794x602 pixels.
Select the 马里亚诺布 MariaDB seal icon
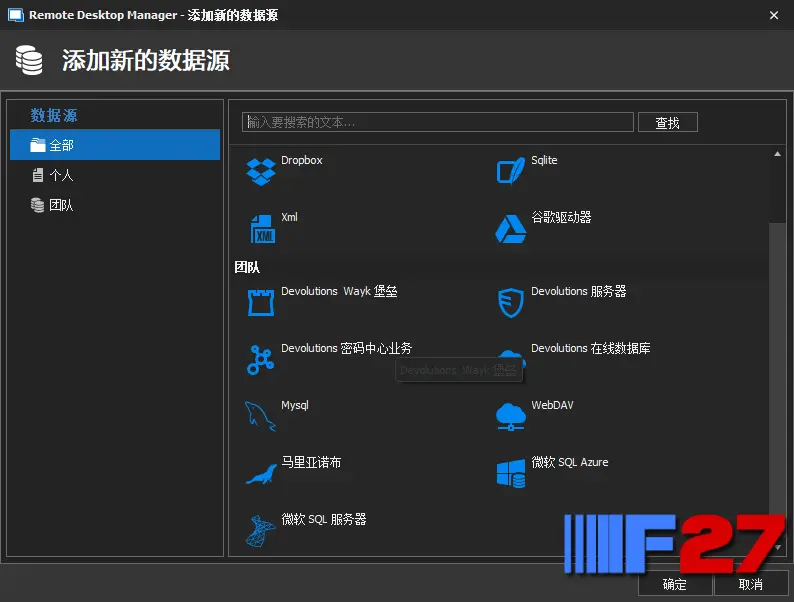point(261,474)
